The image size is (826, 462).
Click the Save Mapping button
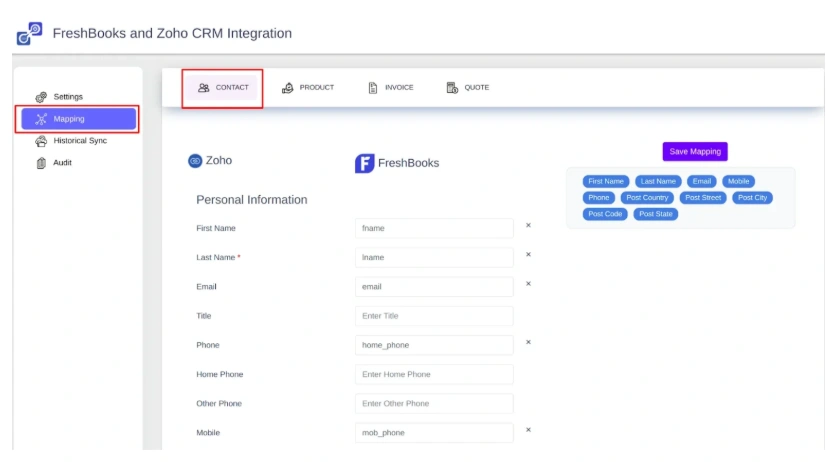click(695, 152)
